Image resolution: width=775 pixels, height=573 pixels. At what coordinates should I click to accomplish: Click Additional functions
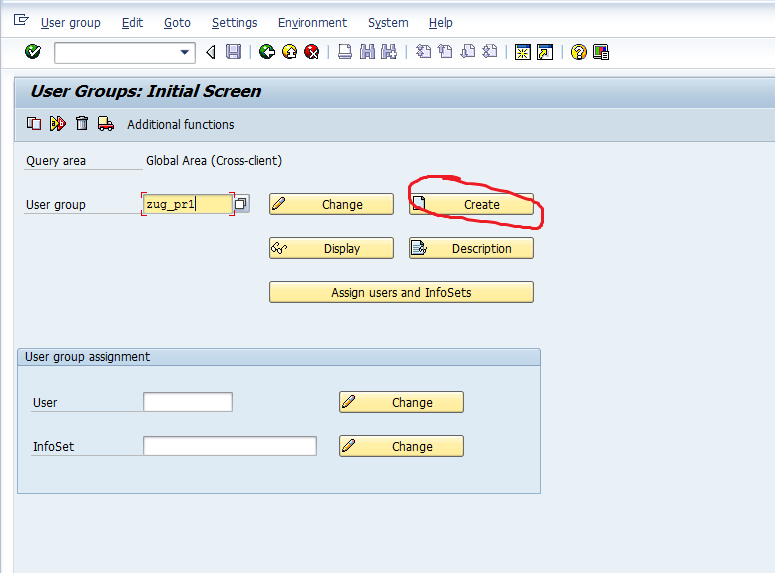tap(181, 125)
